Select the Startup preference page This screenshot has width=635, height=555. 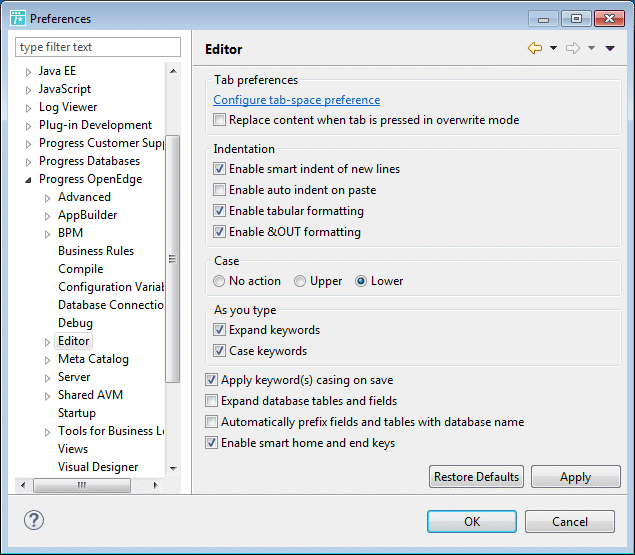coord(77,413)
